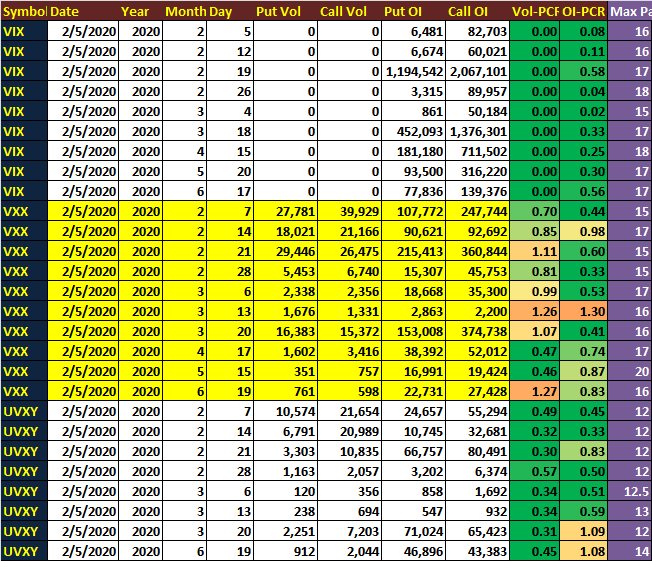Select VXX Call OI 247,744
Screen dimensions: 652x561
click(x=477, y=211)
